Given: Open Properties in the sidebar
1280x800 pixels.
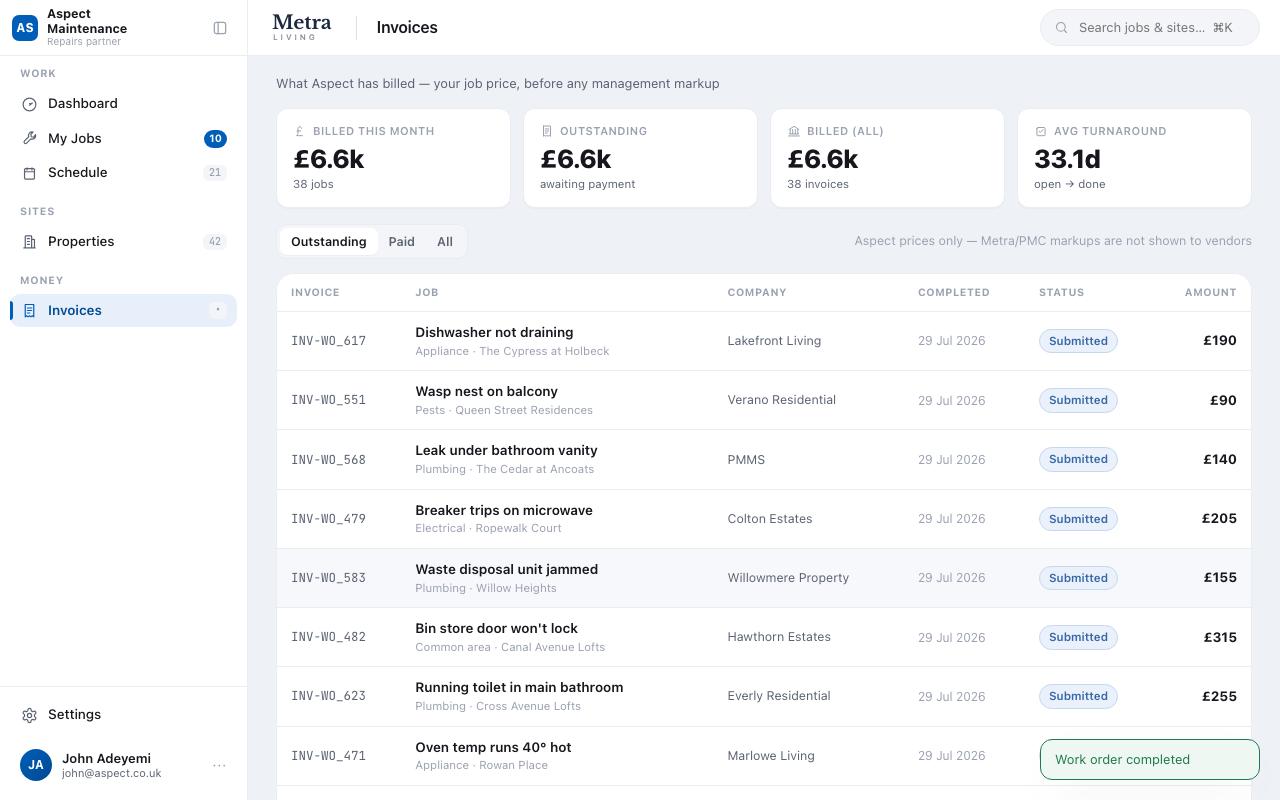Looking at the screenshot, I should (x=124, y=242).
